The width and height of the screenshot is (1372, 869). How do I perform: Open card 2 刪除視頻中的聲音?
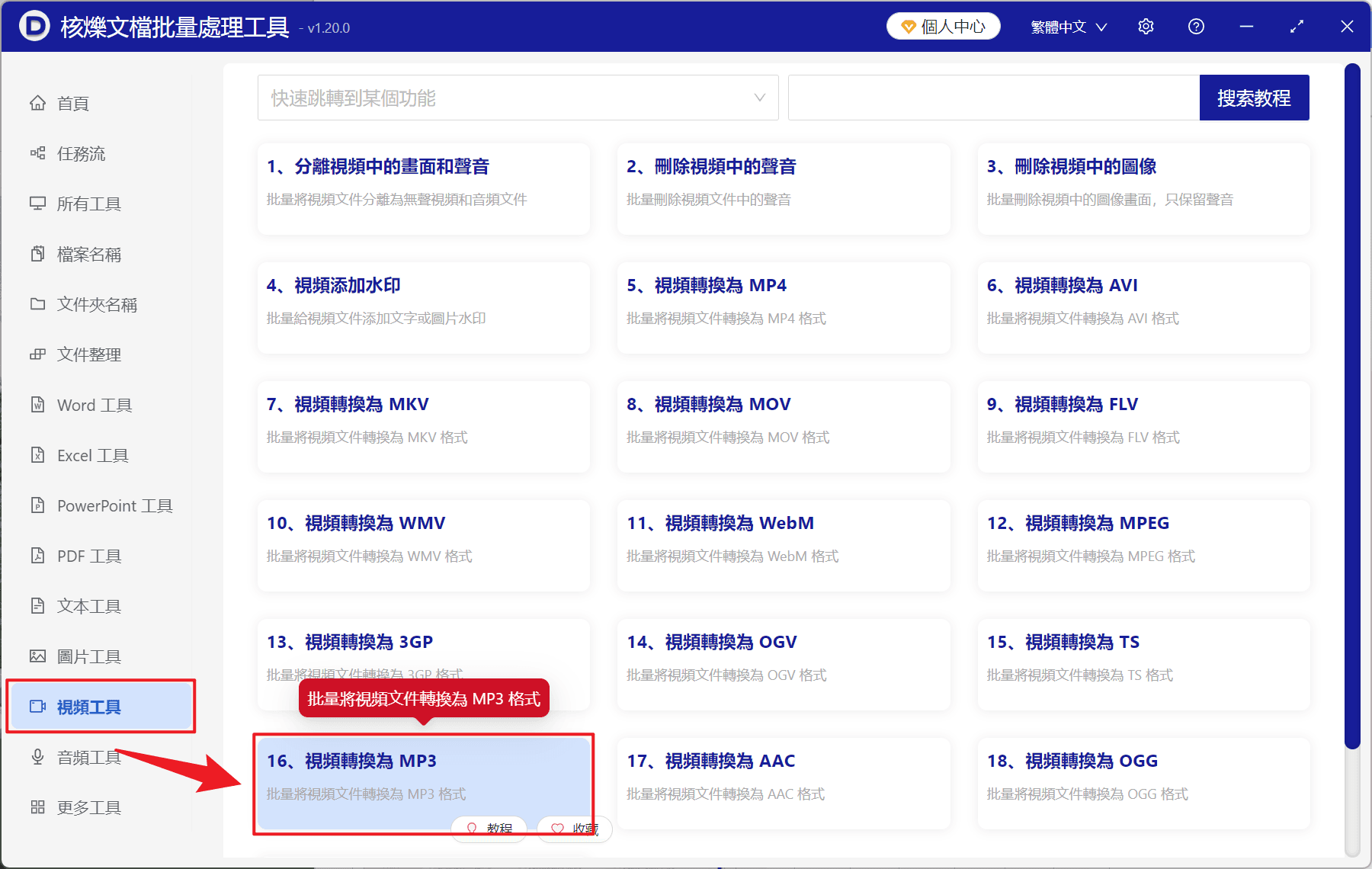(x=784, y=188)
